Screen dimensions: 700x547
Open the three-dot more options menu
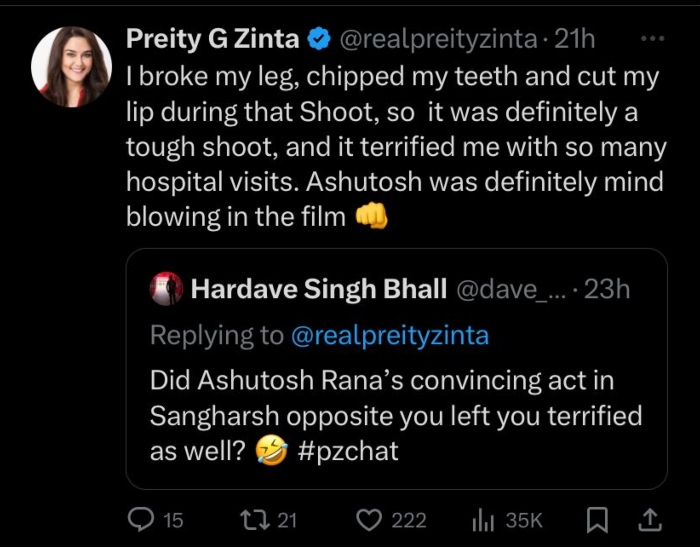pyautogui.click(x=651, y=39)
